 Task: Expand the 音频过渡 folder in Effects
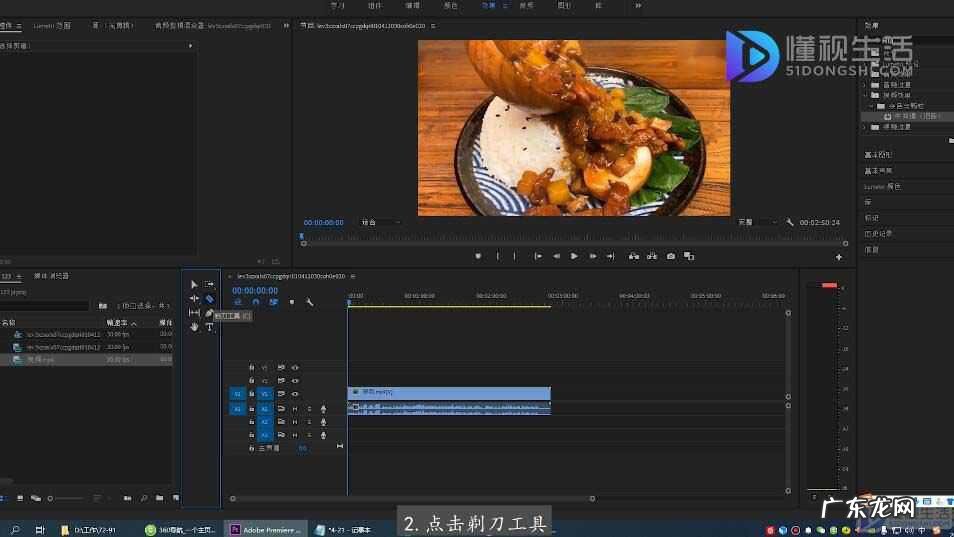[x=866, y=86]
